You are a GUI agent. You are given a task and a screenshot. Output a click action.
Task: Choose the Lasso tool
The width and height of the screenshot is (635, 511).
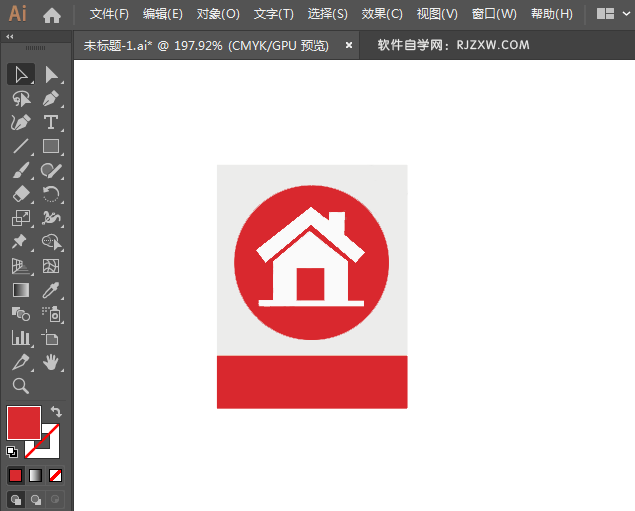click(21, 98)
